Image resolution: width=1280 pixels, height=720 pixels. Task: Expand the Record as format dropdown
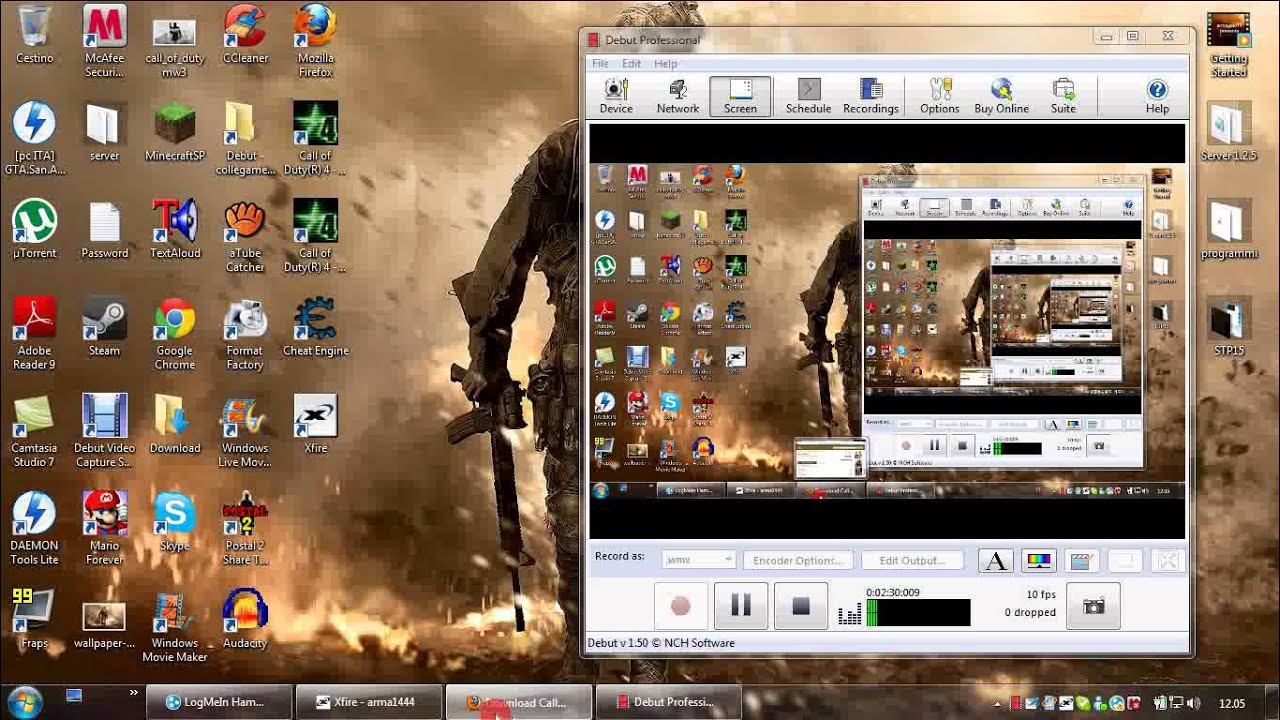tap(699, 560)
